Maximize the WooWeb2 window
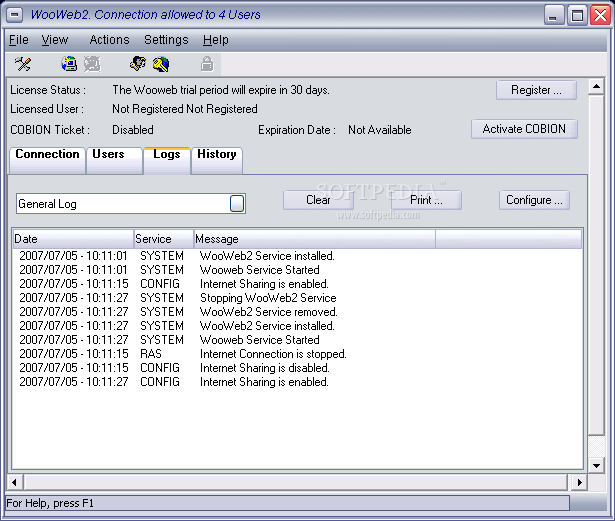 [x=577, y=16]
